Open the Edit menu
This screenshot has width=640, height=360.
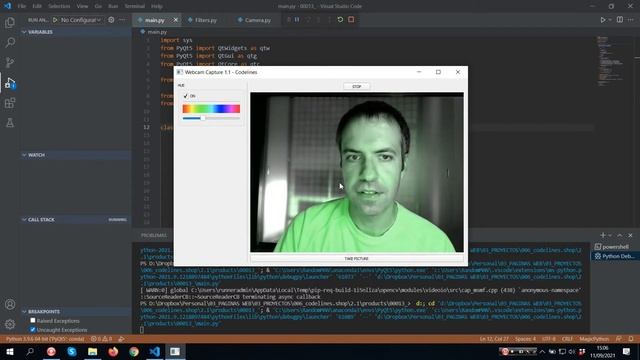(37, 6)
